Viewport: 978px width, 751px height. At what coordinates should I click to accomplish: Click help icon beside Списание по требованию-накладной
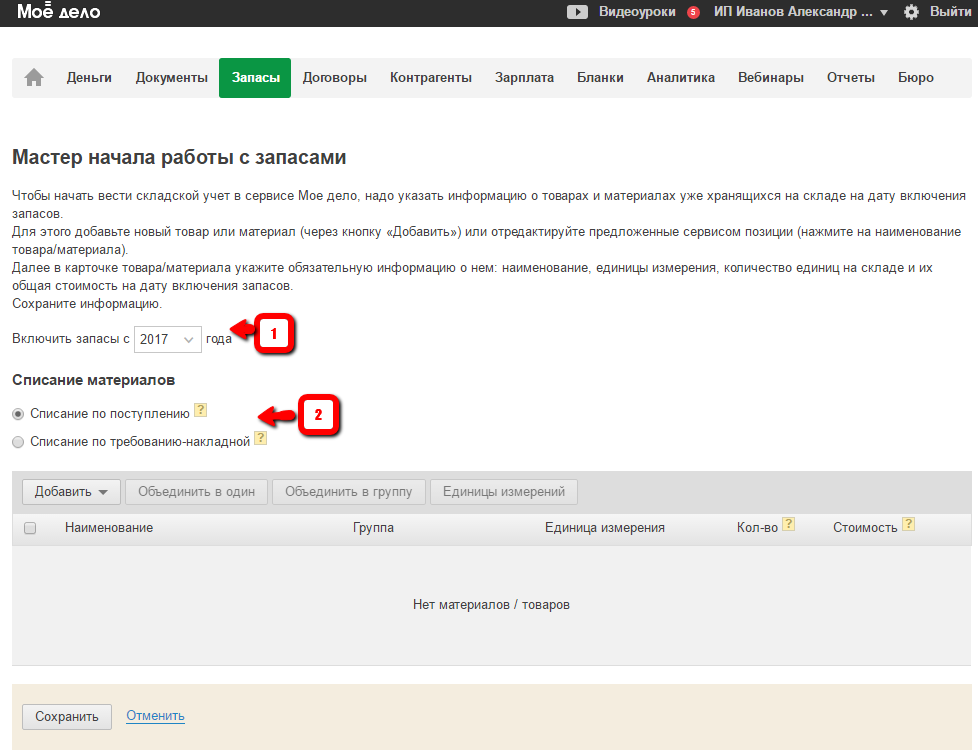point(260,438)
